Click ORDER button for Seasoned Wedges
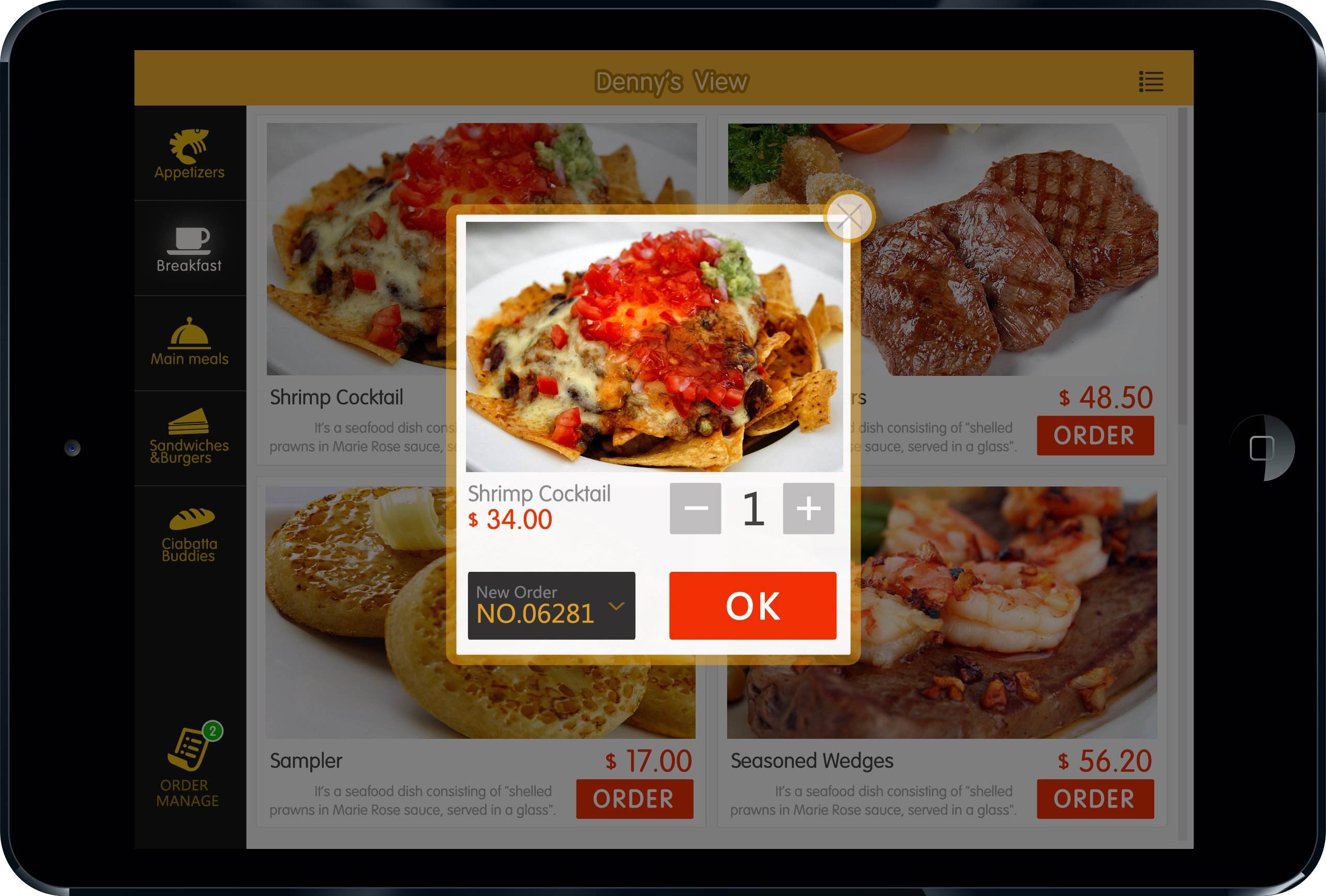The image size is (1326, 896). coord(1093,798)
